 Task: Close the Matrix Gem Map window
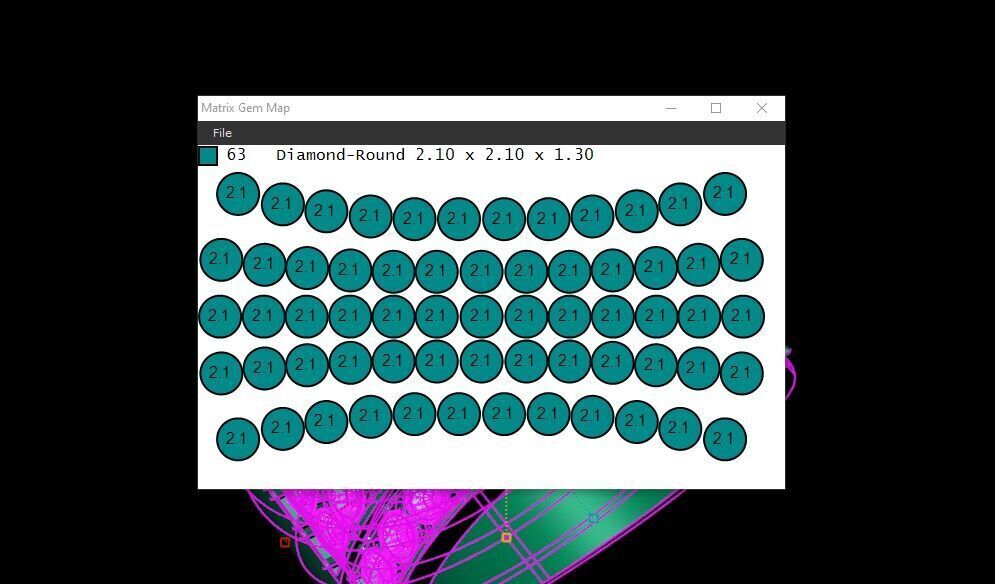coord(762,109)
